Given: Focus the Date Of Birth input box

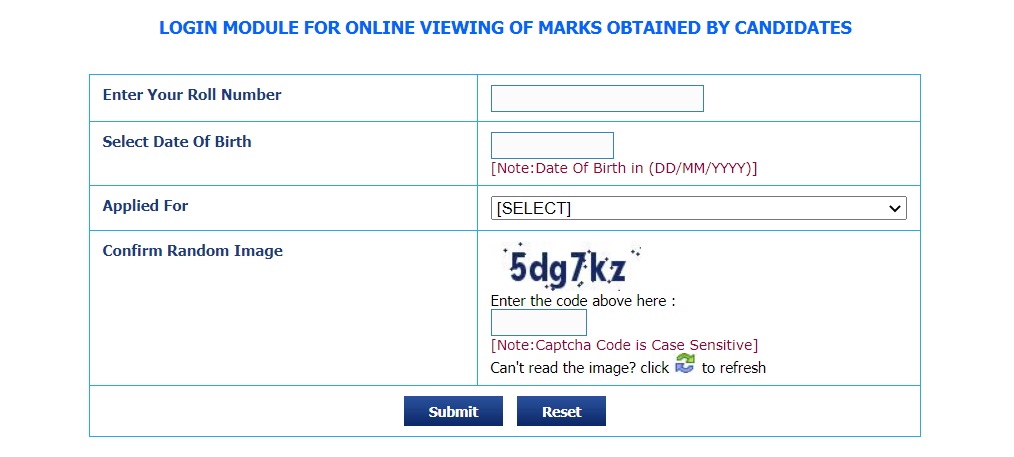Looking at the screenshot, I should 552,145.
